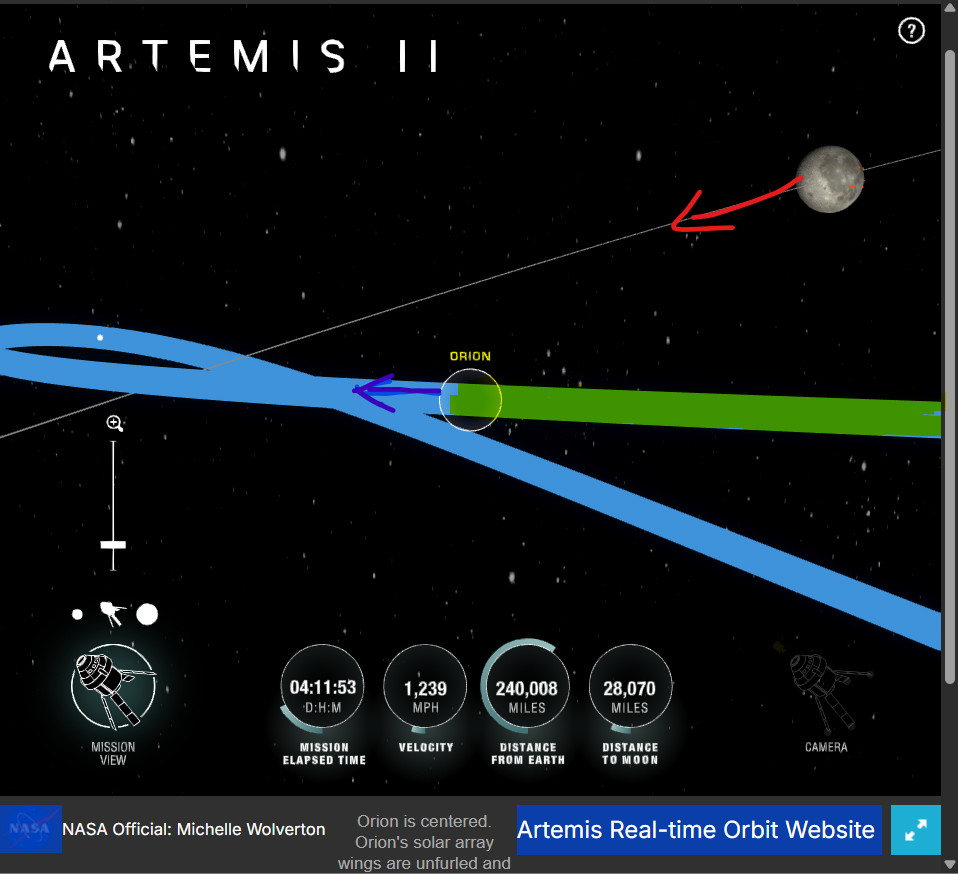
Task: Click the yellow ORION label
Action: click(x=470, y=356)
